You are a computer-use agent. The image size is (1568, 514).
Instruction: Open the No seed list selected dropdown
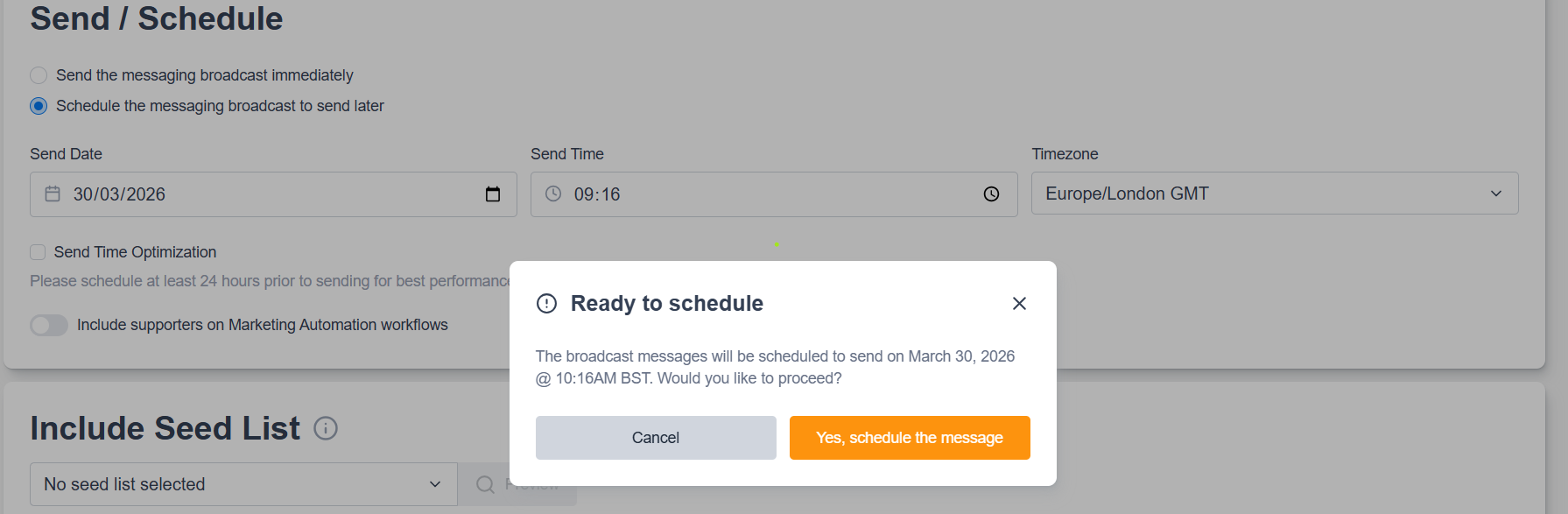[x=243, y=484]
